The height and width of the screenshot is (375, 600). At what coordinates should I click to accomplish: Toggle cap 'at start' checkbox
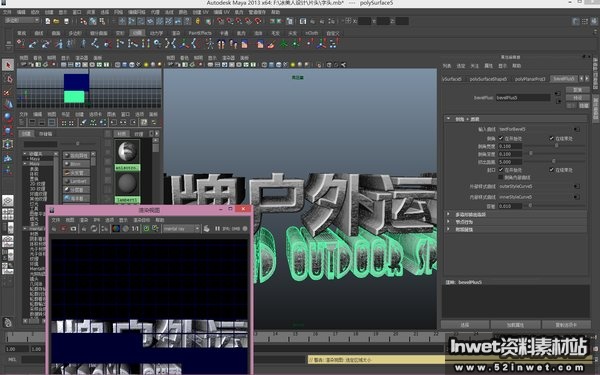[x=501, y=170]
